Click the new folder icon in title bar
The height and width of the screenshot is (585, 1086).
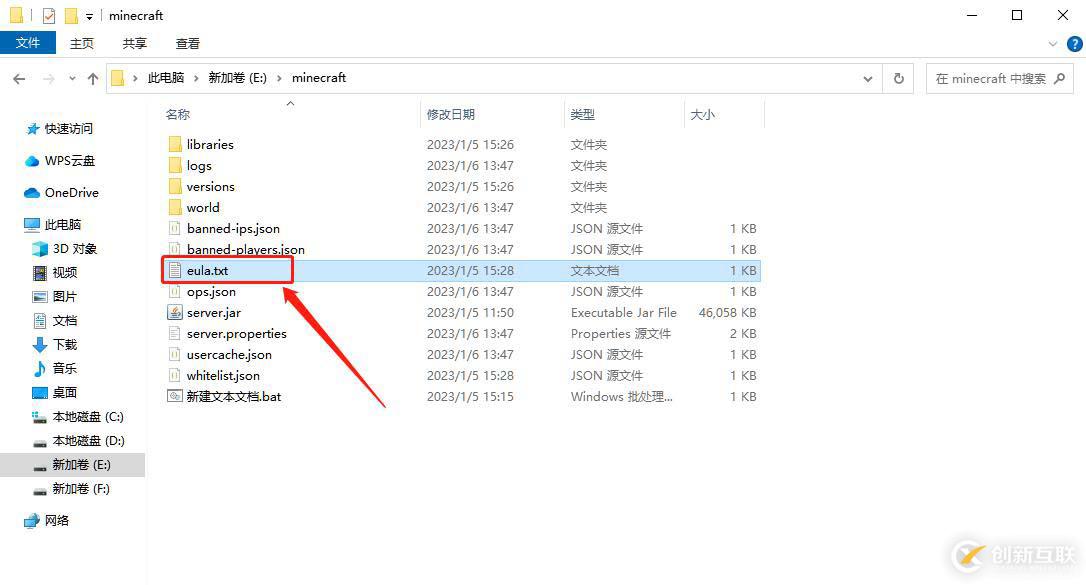[x=71, y=15]
